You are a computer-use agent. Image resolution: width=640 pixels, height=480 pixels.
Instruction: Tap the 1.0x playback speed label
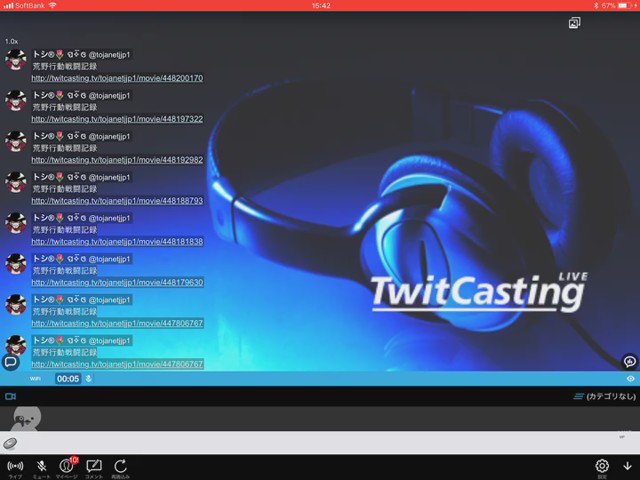coord(11,42)
